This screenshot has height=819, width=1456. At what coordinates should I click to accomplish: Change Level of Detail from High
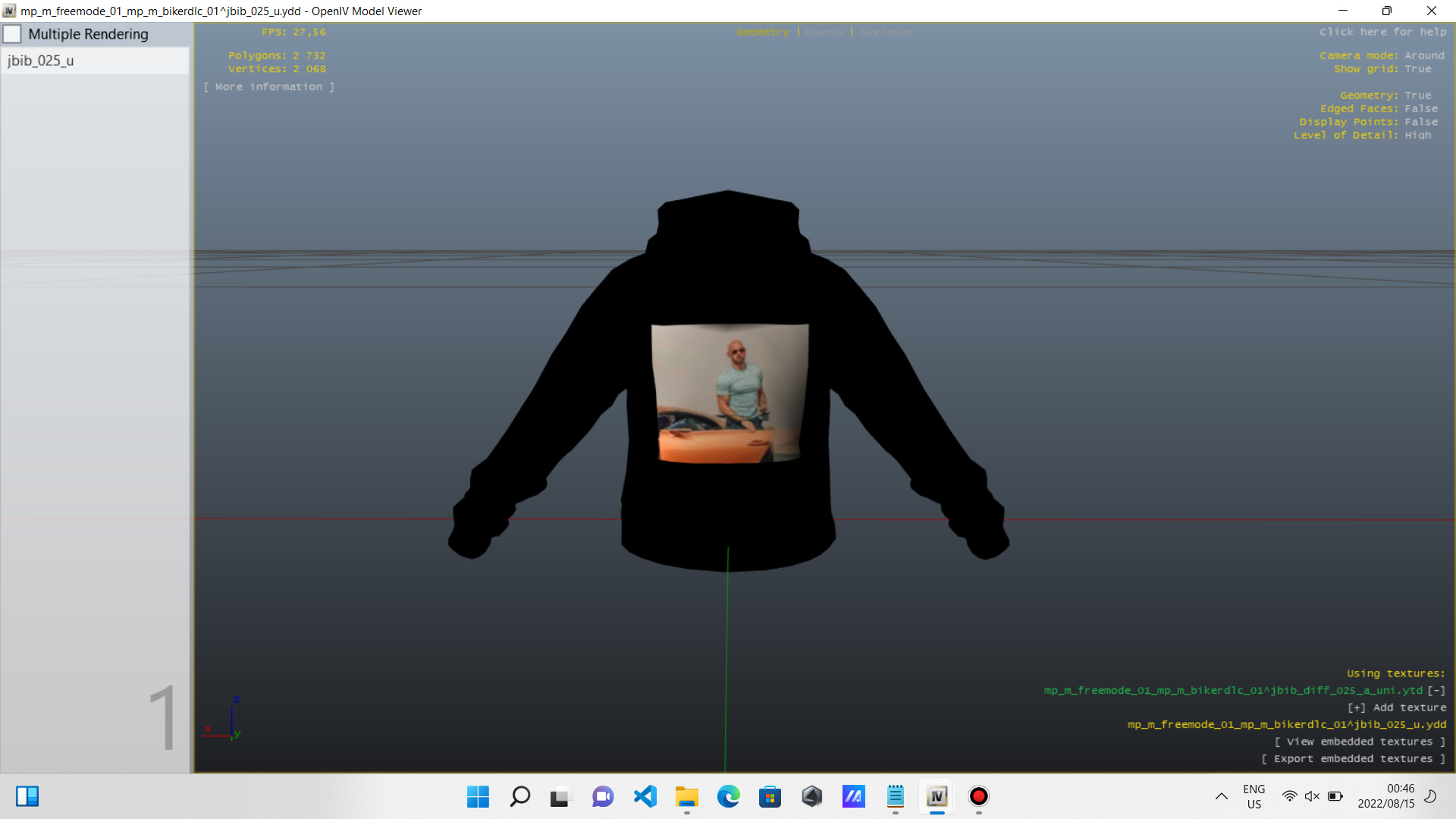click(1417, 135)
